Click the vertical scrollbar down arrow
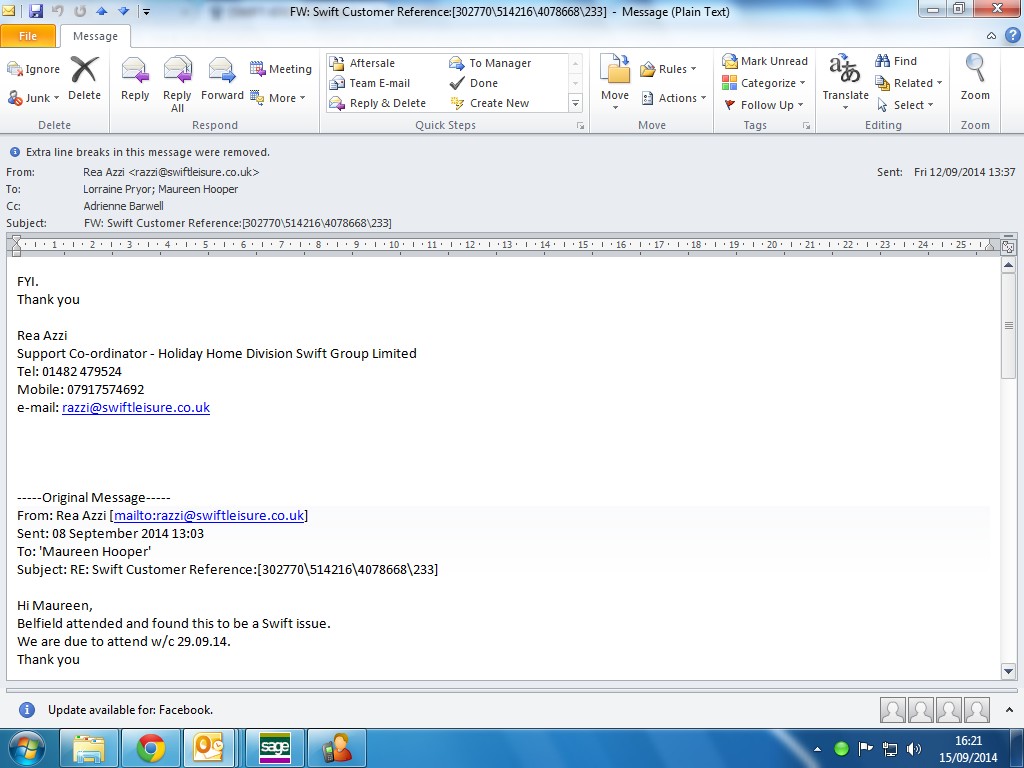1024x768 pixels. [1008, 671]
